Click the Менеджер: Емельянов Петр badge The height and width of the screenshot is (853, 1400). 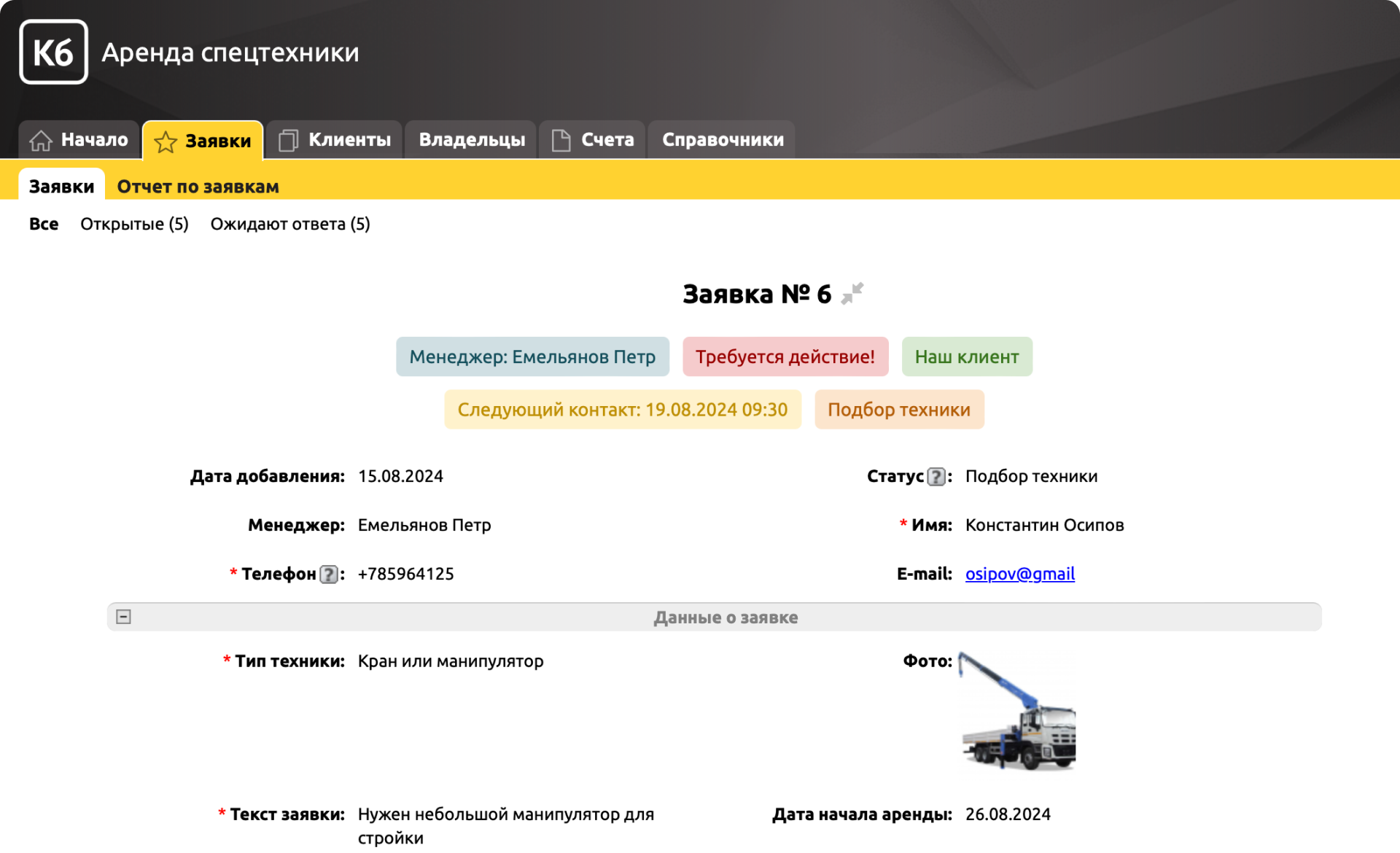532,357
